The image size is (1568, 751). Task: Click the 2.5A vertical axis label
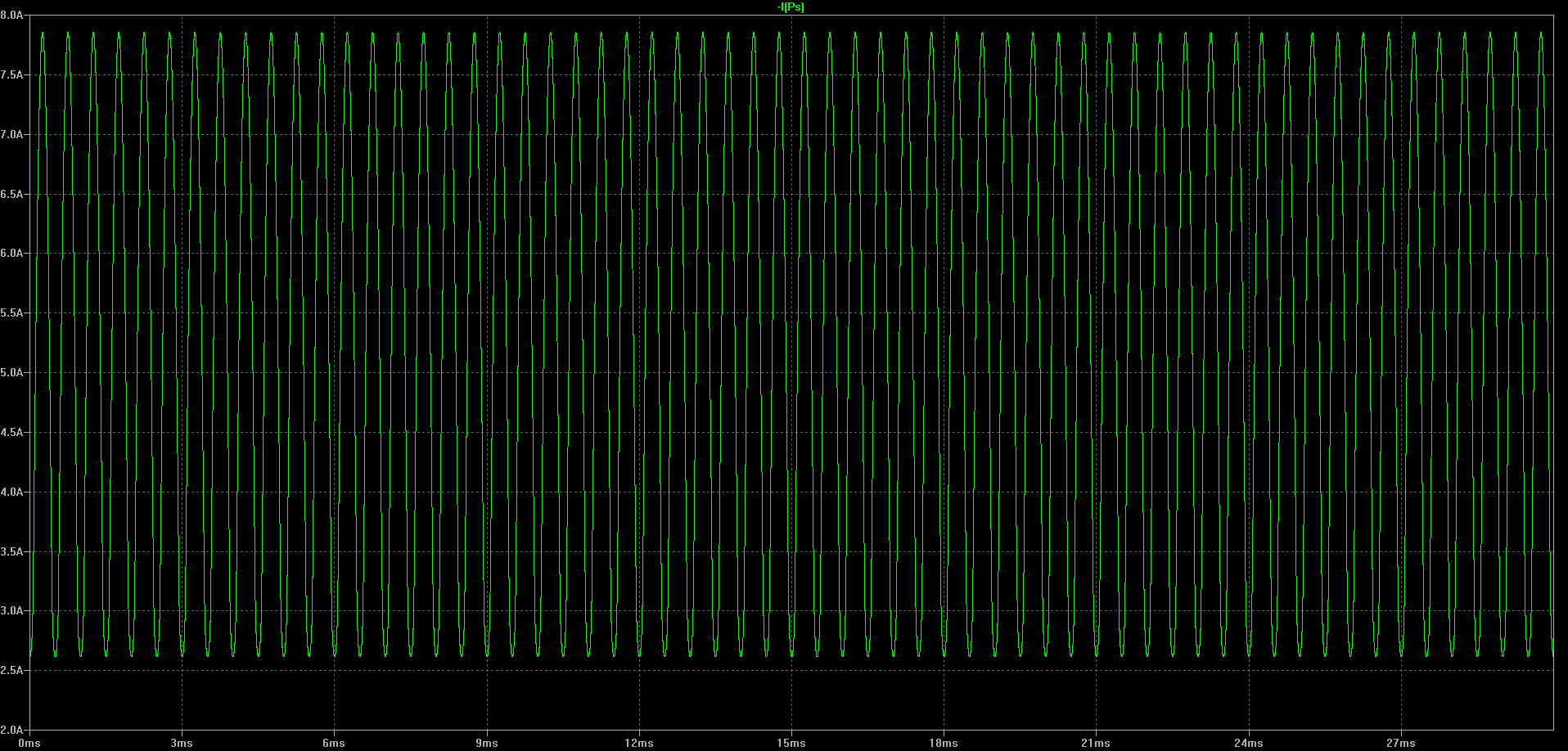pyautogui.click(x=11, y=670)
